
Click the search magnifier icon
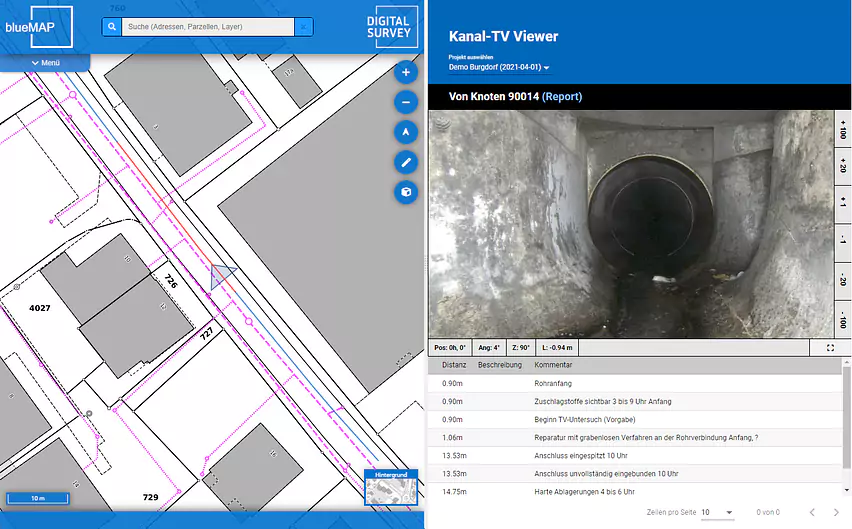point(112,27)
